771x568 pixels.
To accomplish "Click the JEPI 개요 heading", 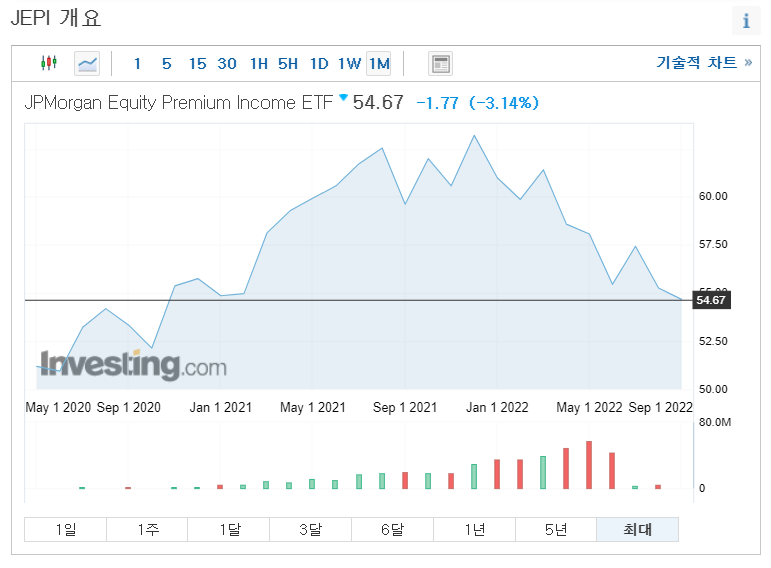I will coord(56,18).
